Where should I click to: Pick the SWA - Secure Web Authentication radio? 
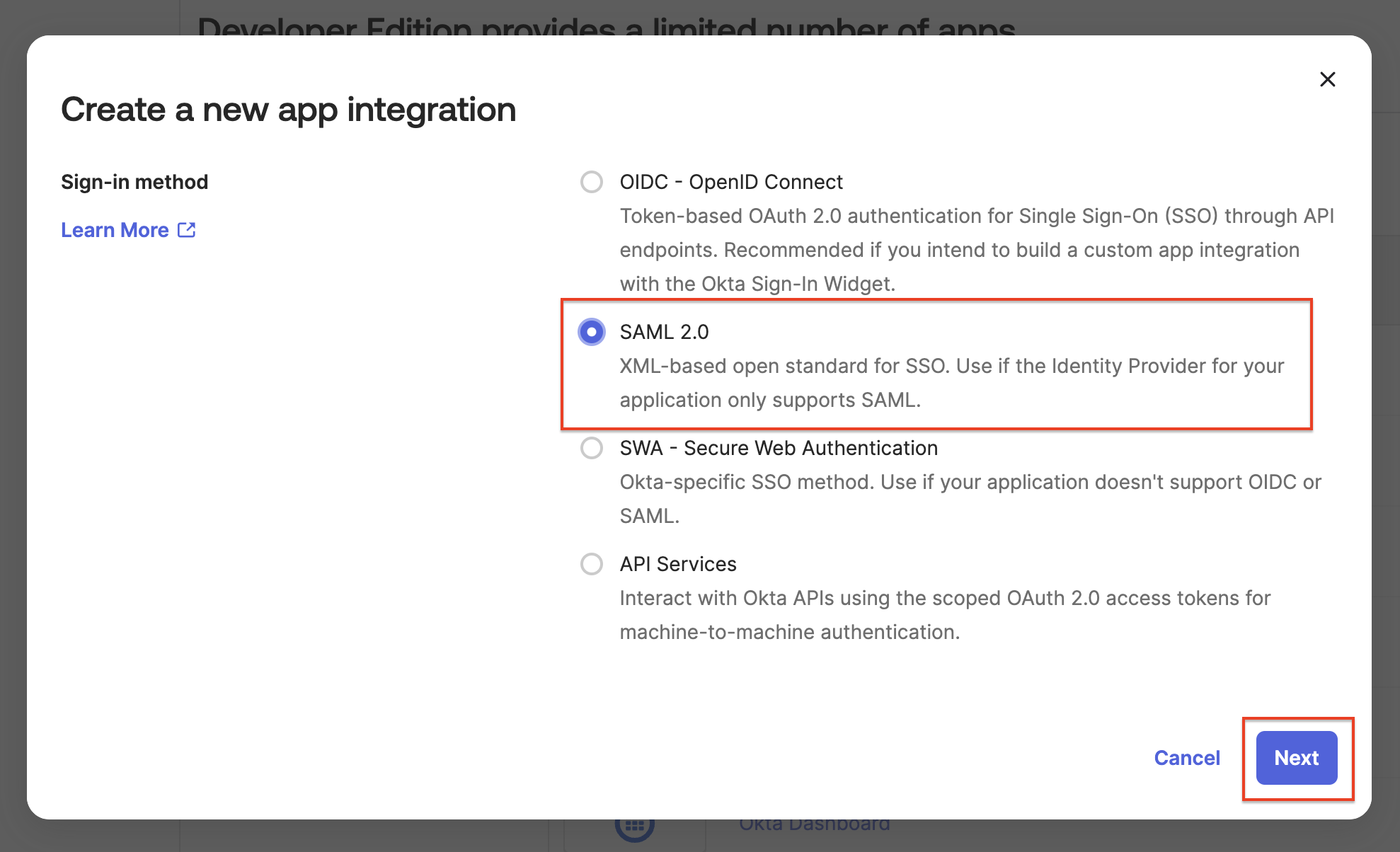[x=591, y=448]
